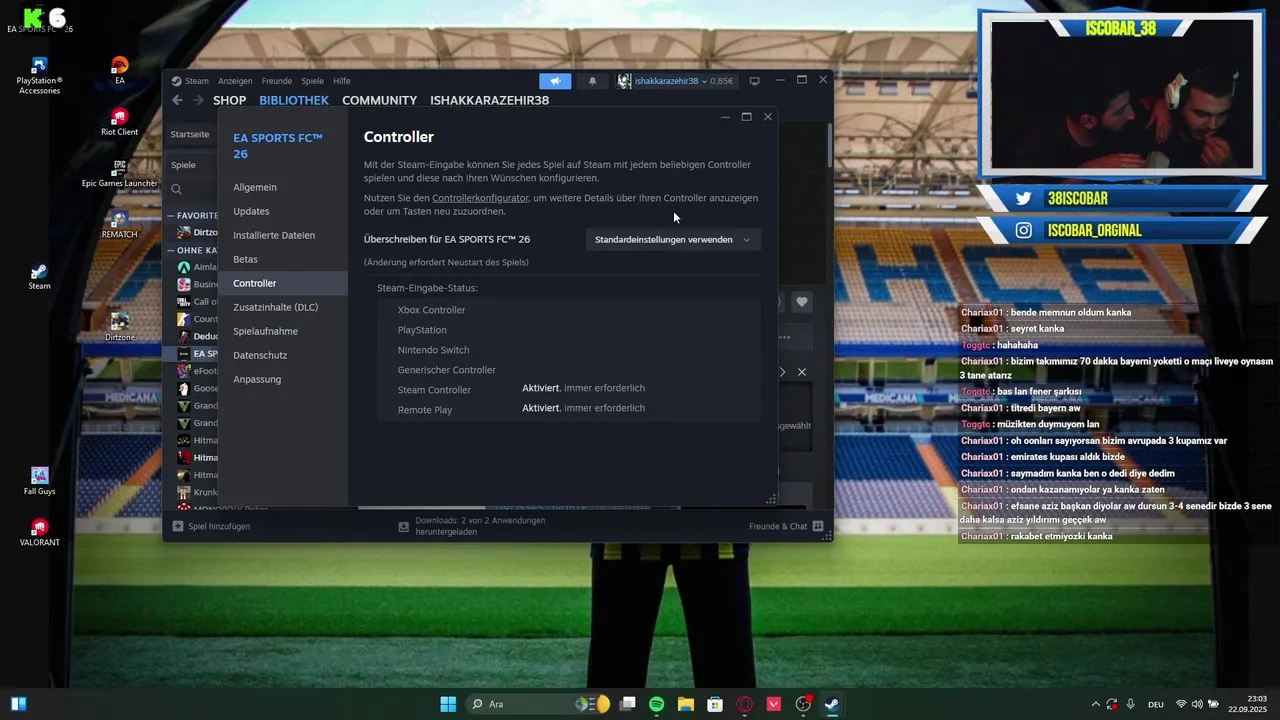Open Standardeinstellungen verwenden override dropdown

(673, 240)
